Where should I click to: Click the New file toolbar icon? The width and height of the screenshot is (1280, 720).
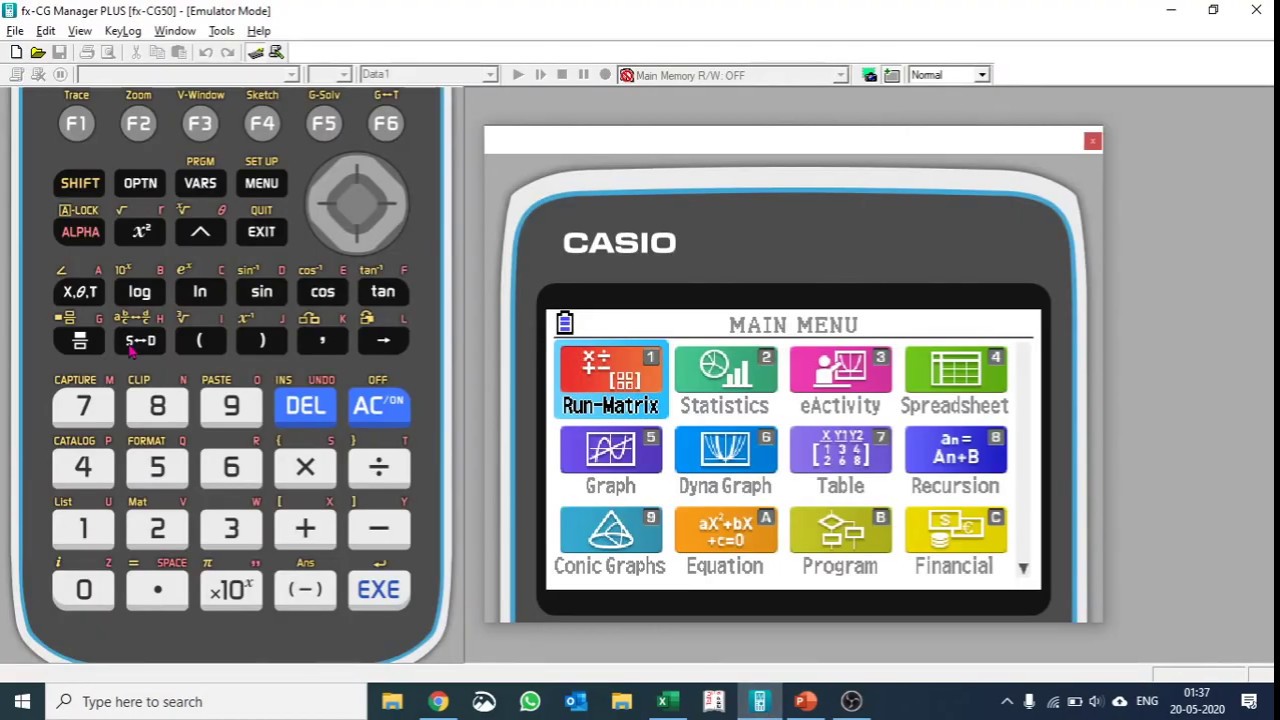tap(16, 52)
